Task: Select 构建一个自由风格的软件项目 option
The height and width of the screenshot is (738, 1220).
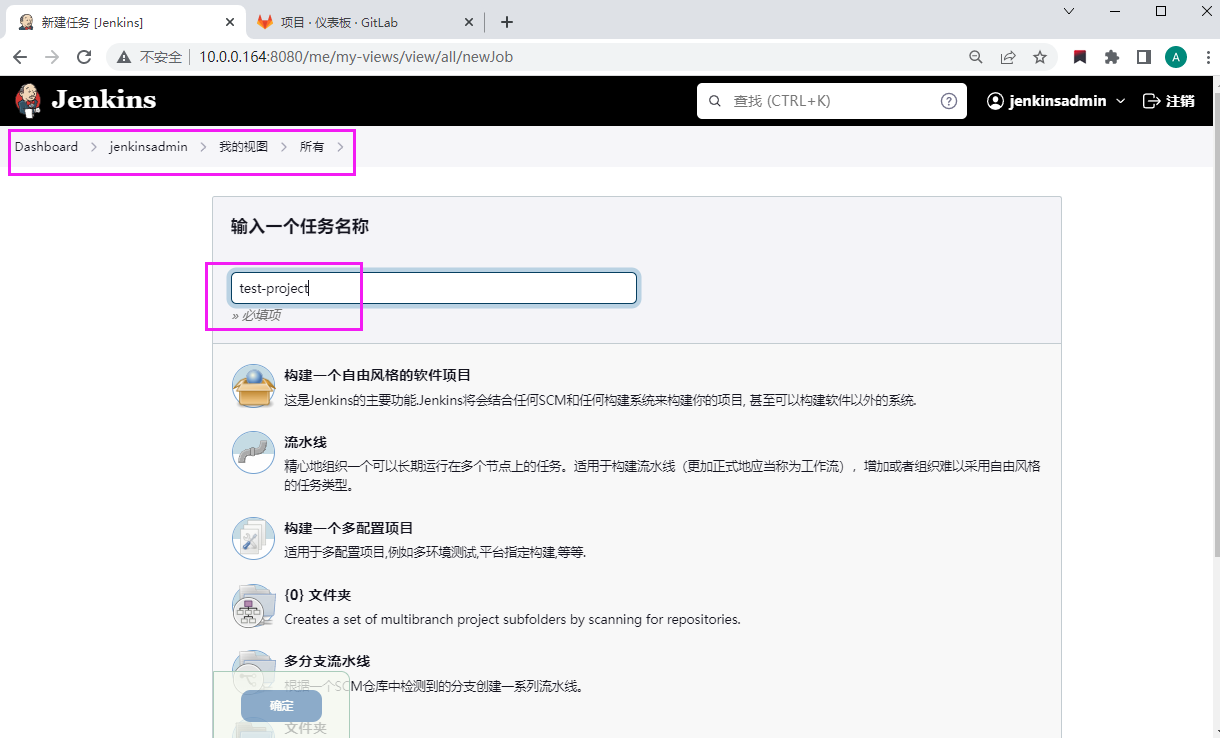Action: [377, 375]
